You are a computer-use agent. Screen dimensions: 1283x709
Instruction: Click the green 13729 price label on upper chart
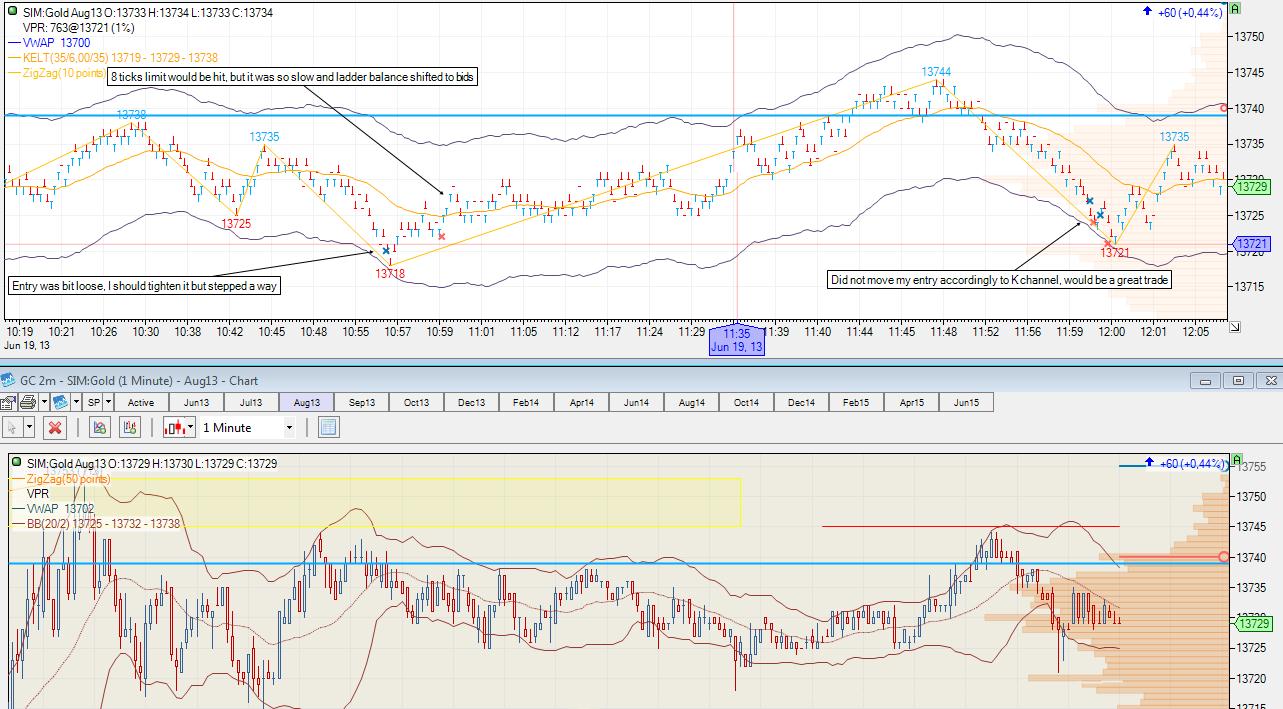(1253, 187)
